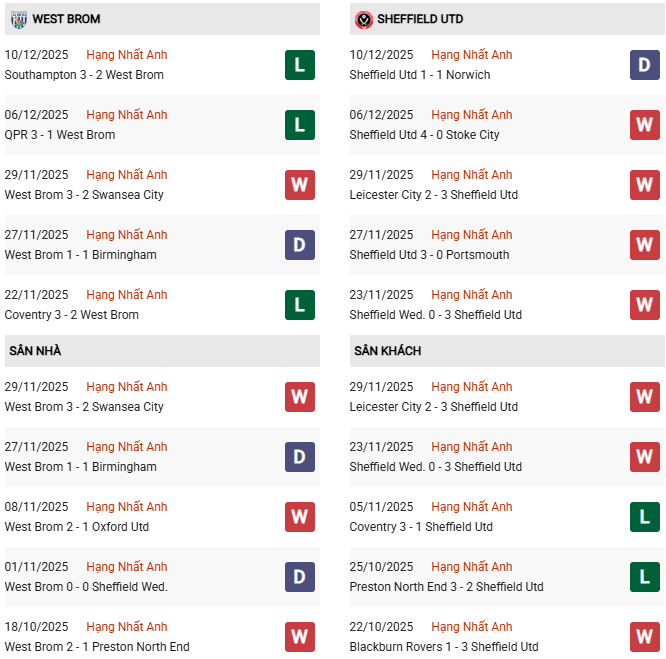Open the West Brom 2-1 Preston North End match
Viewport: 666px width, 659px height.
[97, 647]
